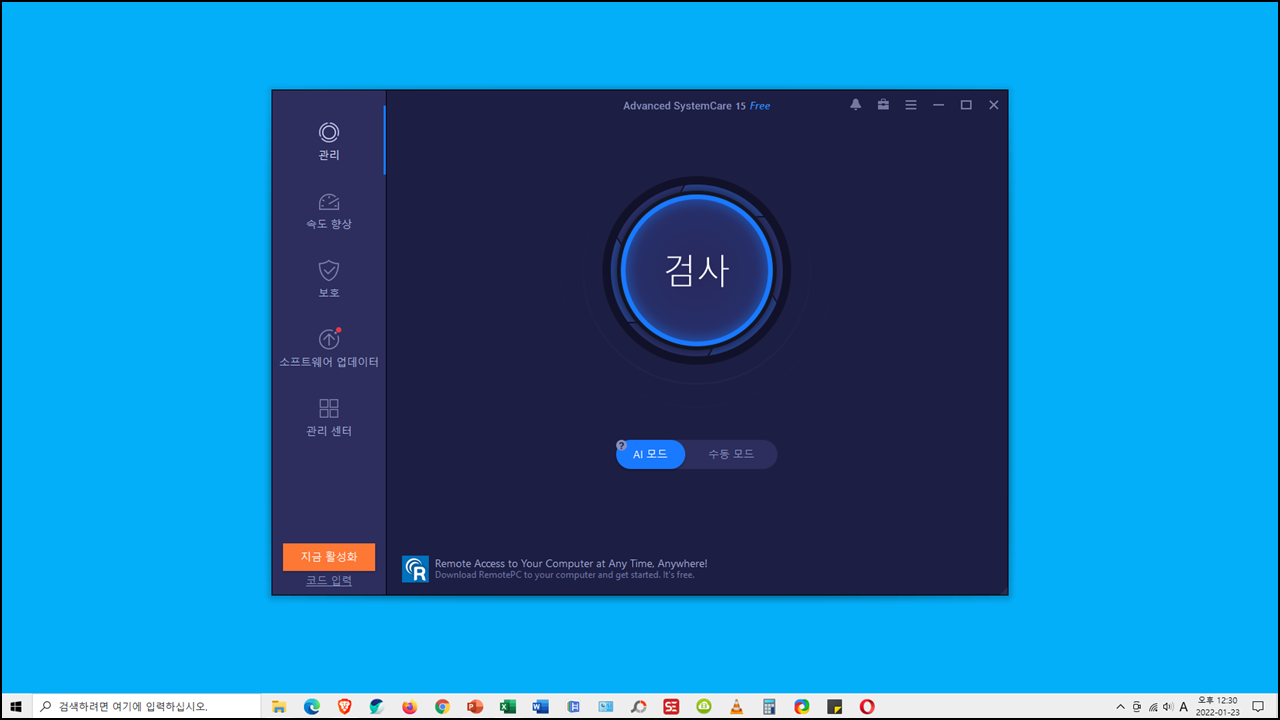
Task: Enable AI 모드
Action: tap(650, 454)
